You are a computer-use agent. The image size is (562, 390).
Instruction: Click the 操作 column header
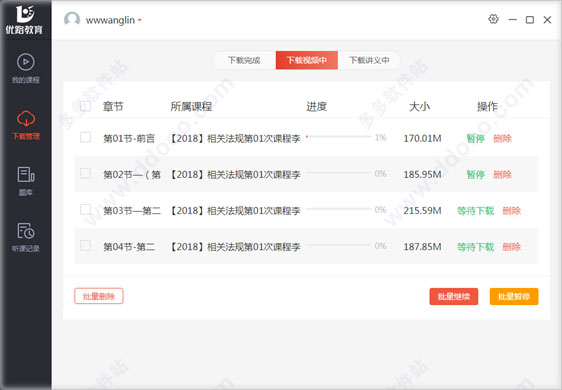pyautogui.click(x=487, y=106)
